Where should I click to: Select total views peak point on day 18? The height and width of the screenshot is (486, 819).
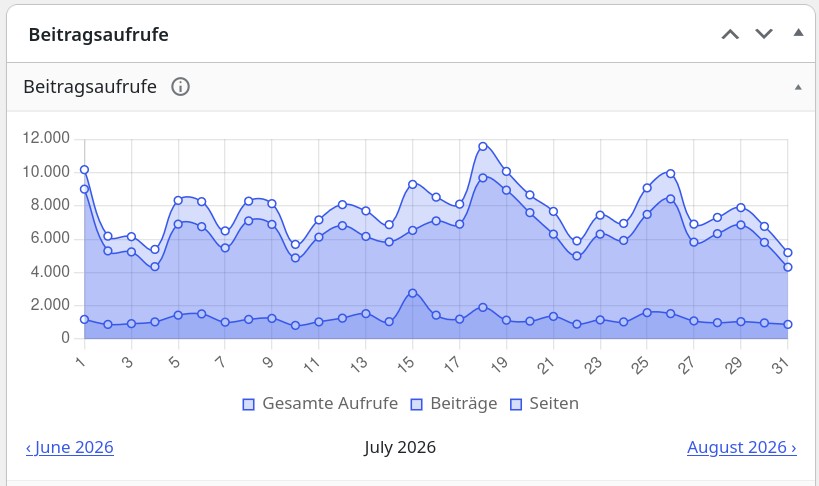(x=483, y=146)
